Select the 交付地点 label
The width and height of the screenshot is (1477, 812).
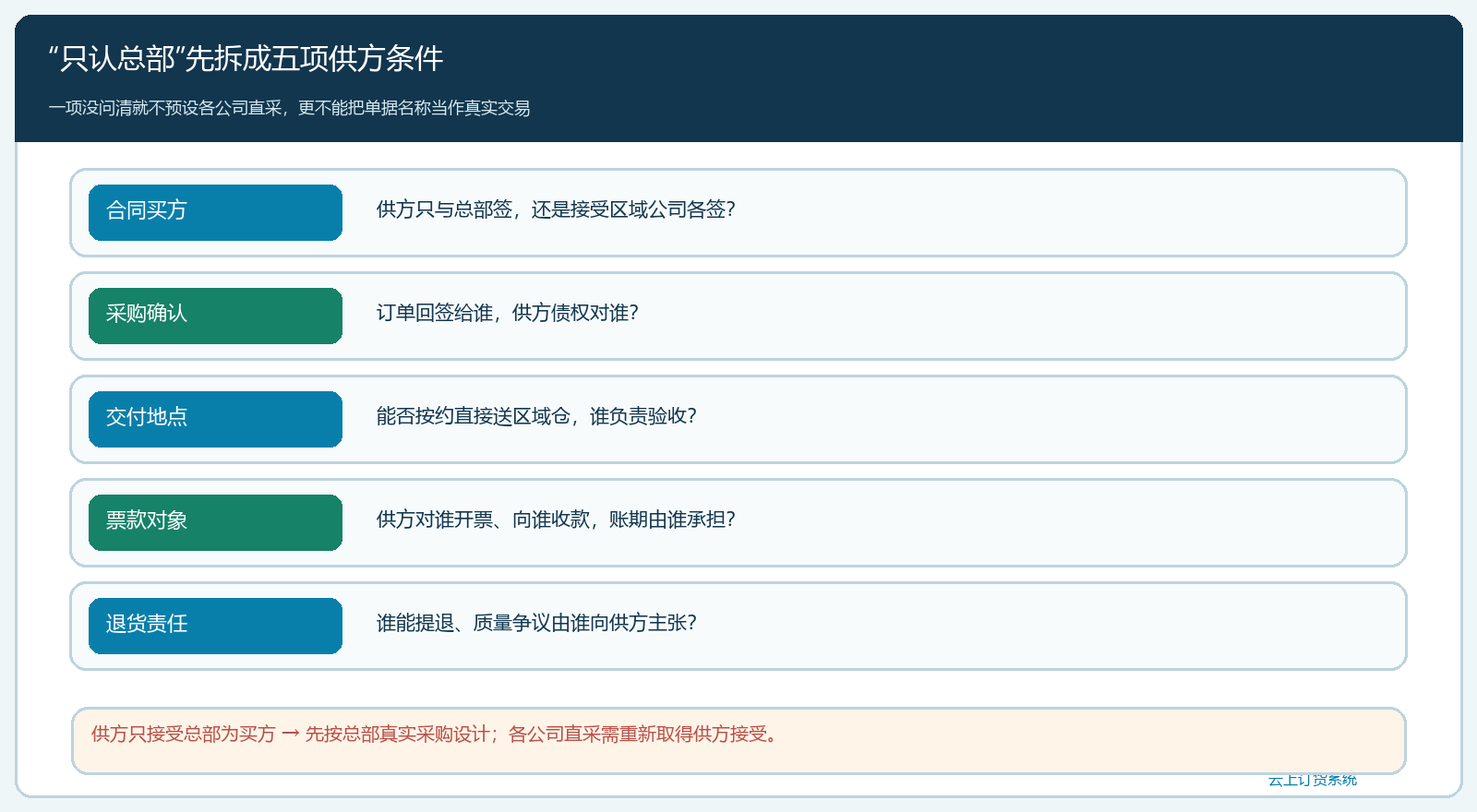click(215, 419)
